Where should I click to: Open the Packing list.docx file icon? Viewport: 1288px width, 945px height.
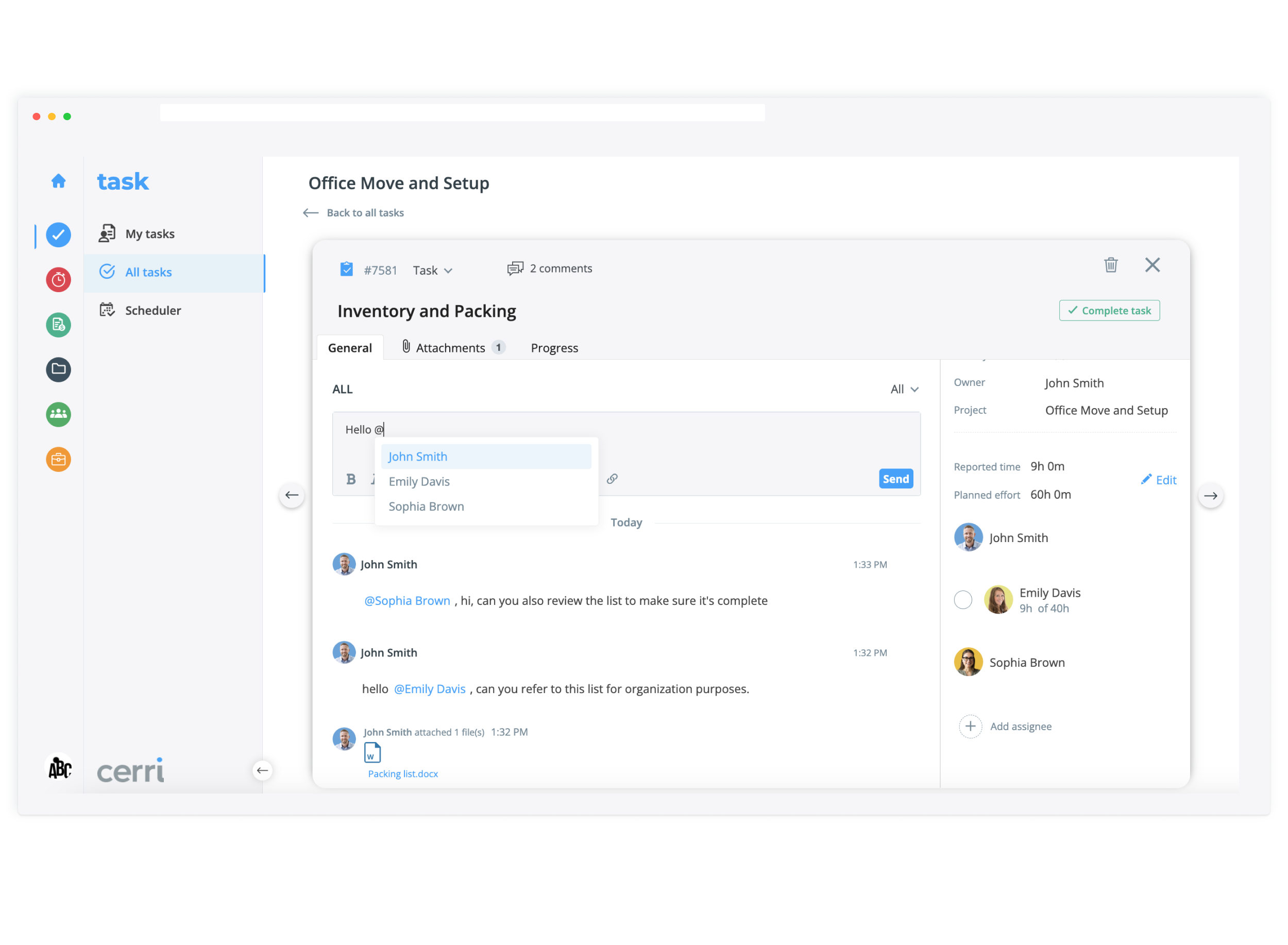point(372,753)
